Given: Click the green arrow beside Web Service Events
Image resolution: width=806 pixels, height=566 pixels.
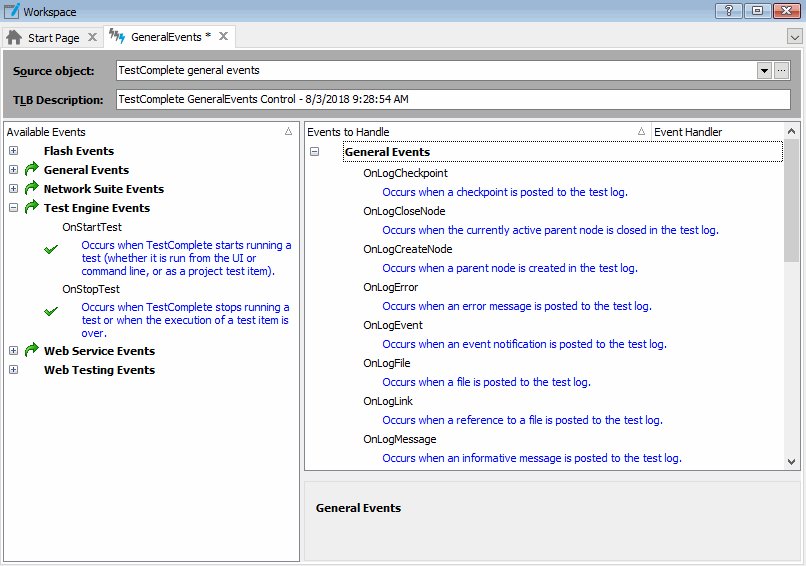Looking at the screenshot, I should coord(31,351).
